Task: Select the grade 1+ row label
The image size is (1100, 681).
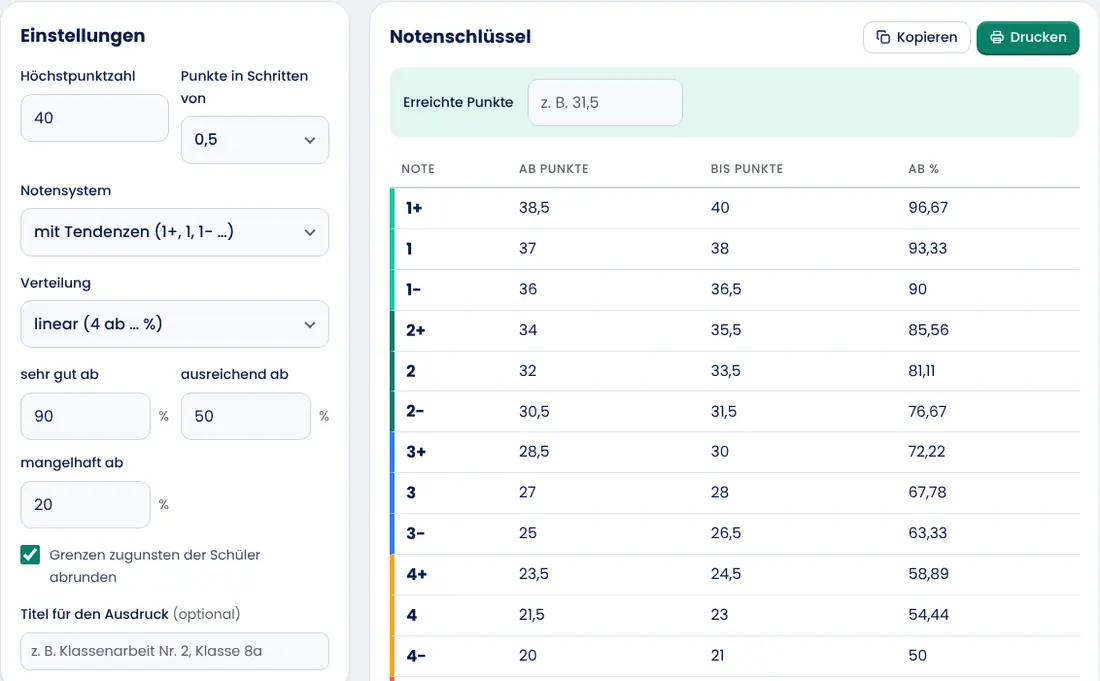Action: pos(414,208)
